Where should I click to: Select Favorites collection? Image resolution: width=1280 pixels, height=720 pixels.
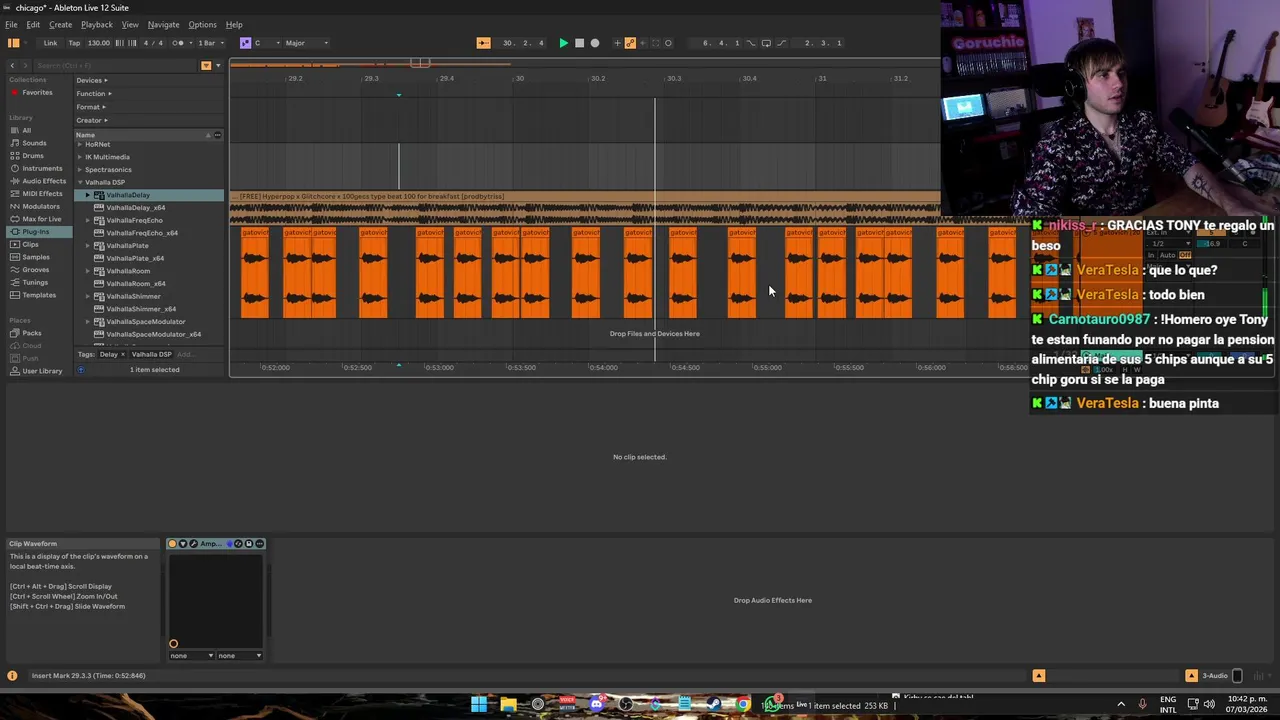[37, 92]
